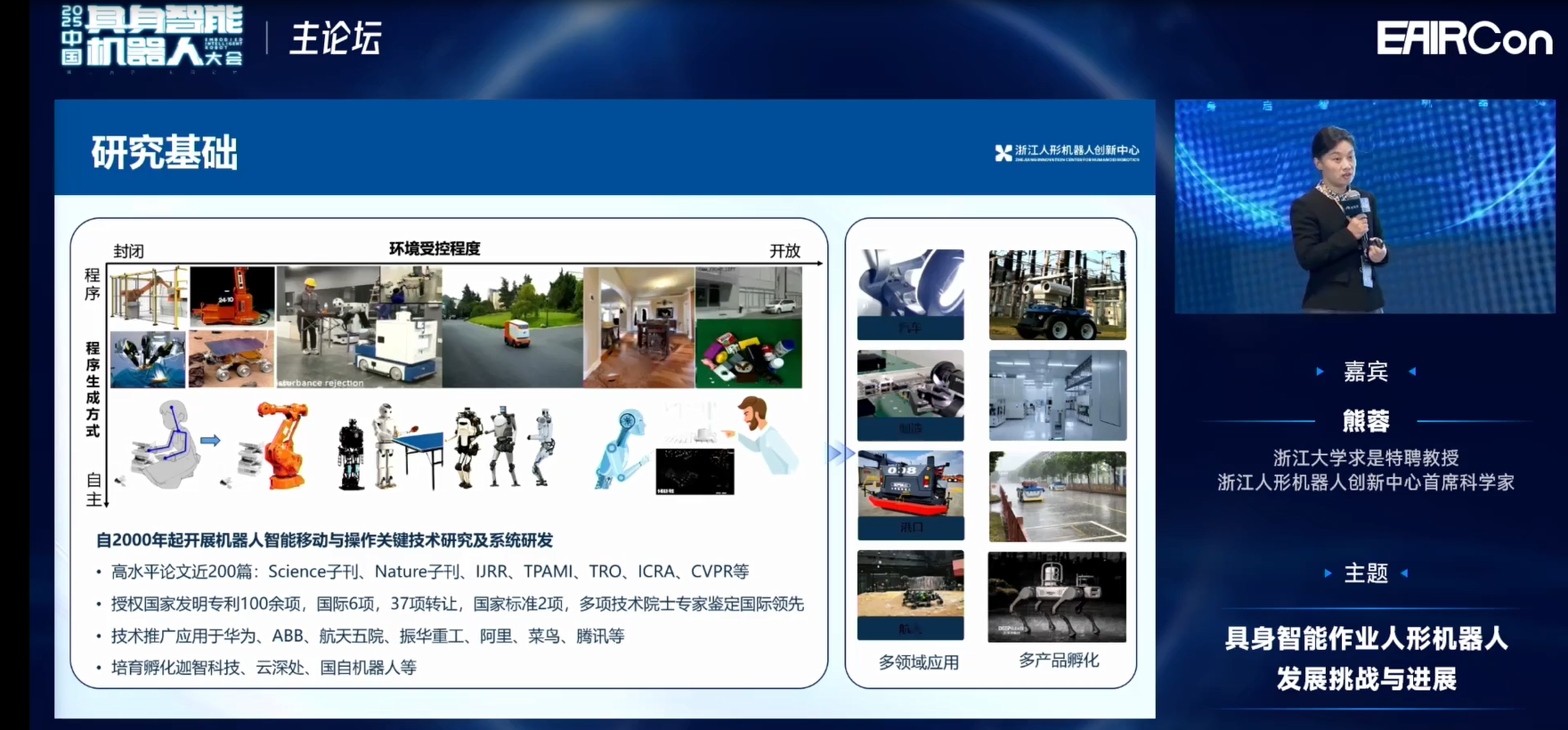Click the 具身智能作业人形机器人 topic title

(1366, 638)
